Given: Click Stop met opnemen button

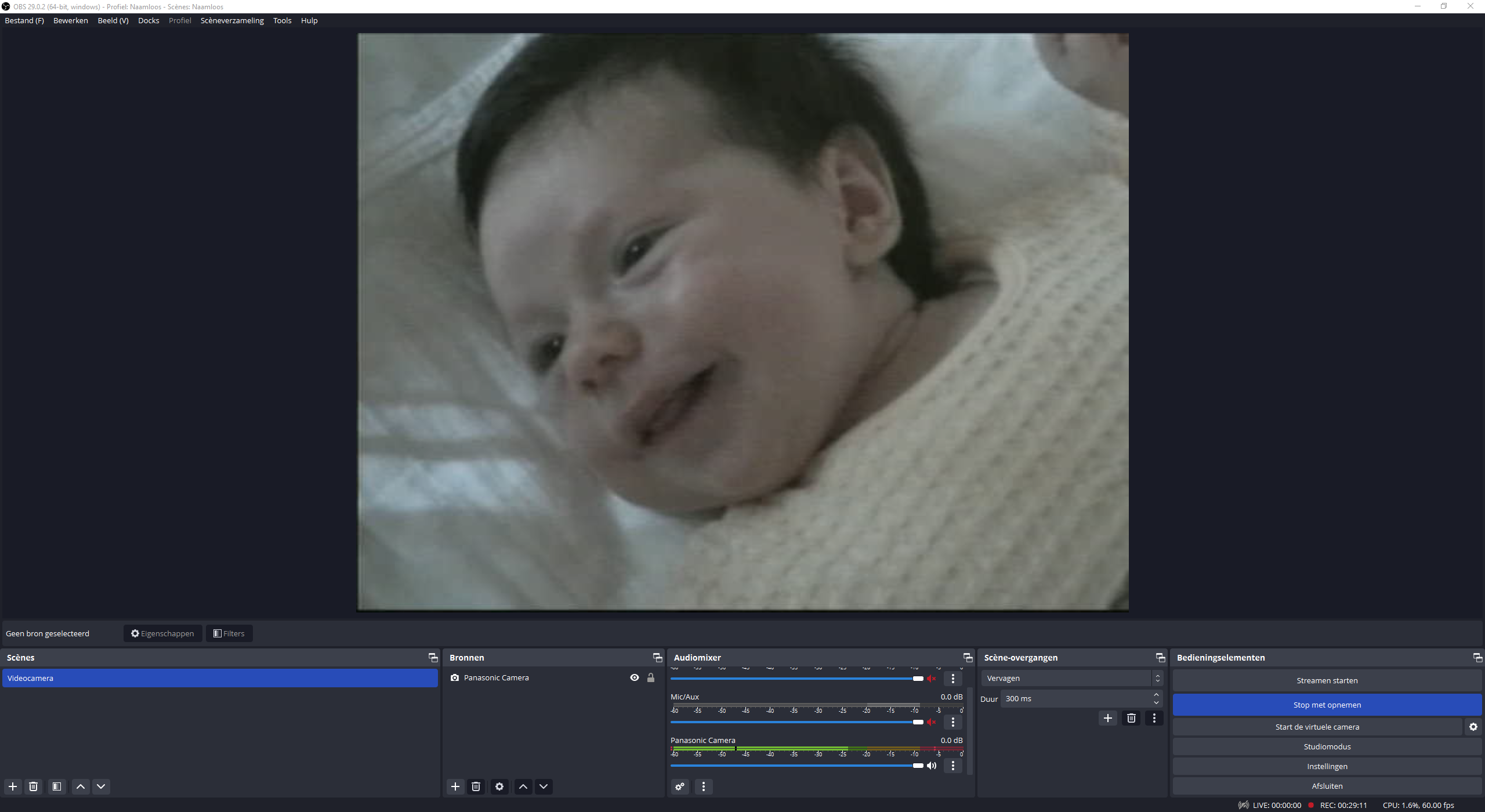Looking at the screenshot, I should (x=1327, y=705).
